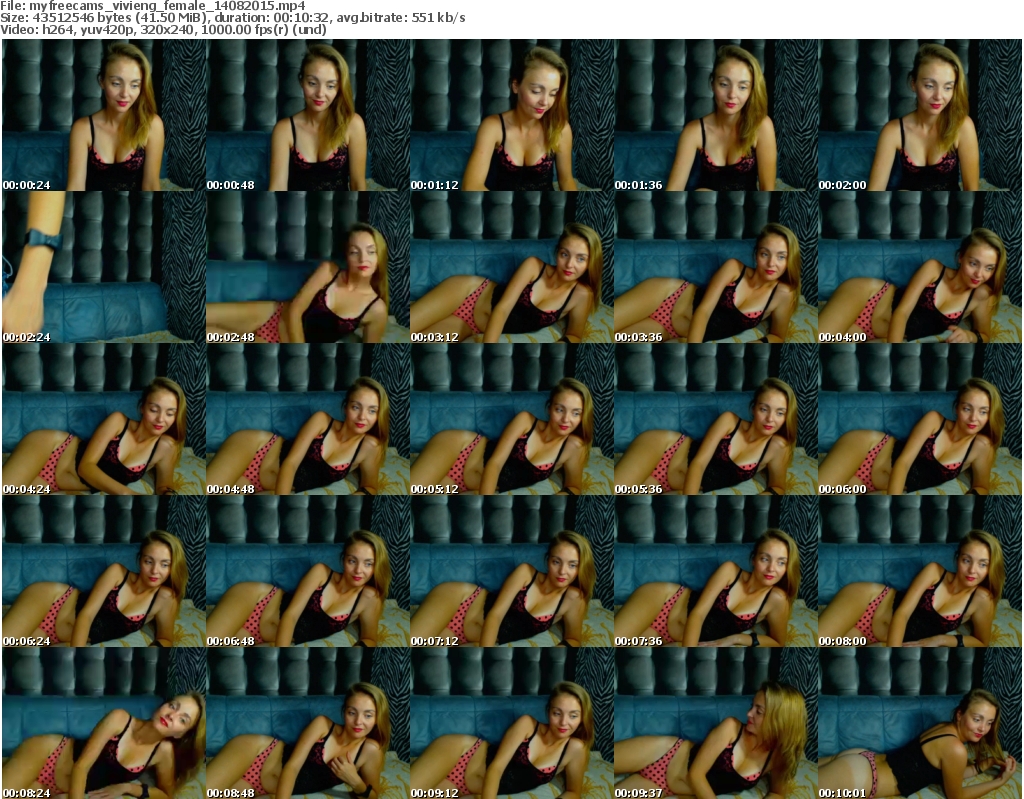Select the thumbnail stamped 00:06:48

pos(308,571)
